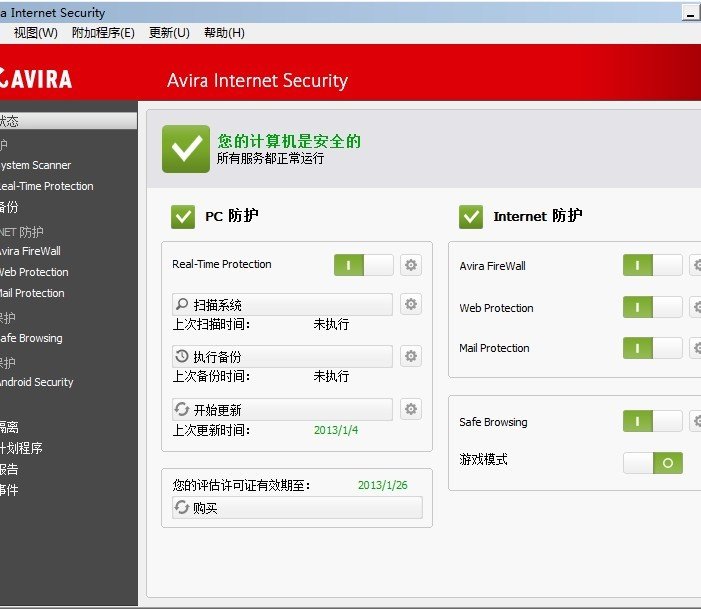Click the 所有服务都正常运行 status text
701x609 pixels.
click(270, 158)
